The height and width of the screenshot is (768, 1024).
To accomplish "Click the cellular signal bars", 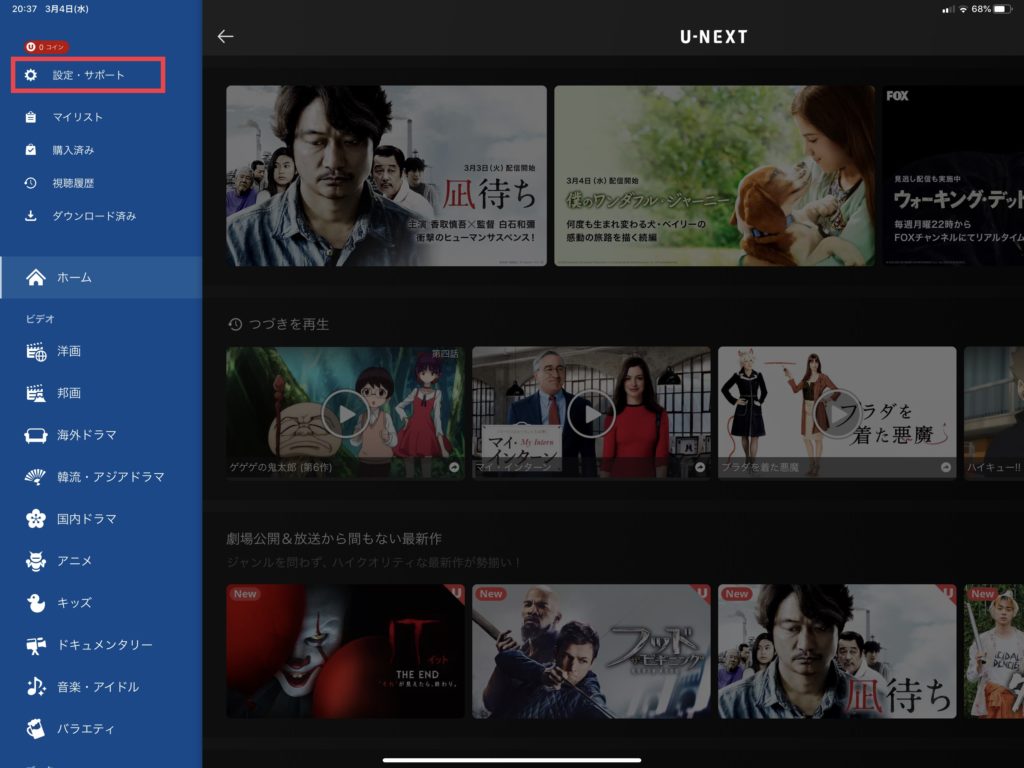I will (948, 9).
